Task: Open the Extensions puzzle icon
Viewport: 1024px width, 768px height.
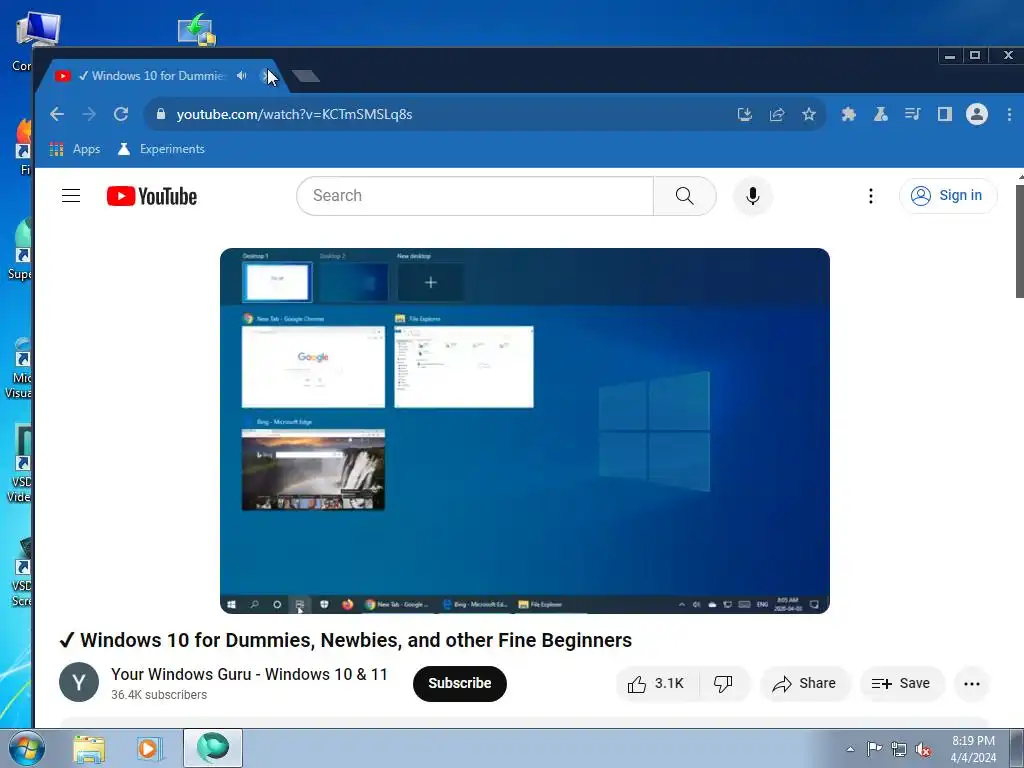Action: (x=848, y=114)
